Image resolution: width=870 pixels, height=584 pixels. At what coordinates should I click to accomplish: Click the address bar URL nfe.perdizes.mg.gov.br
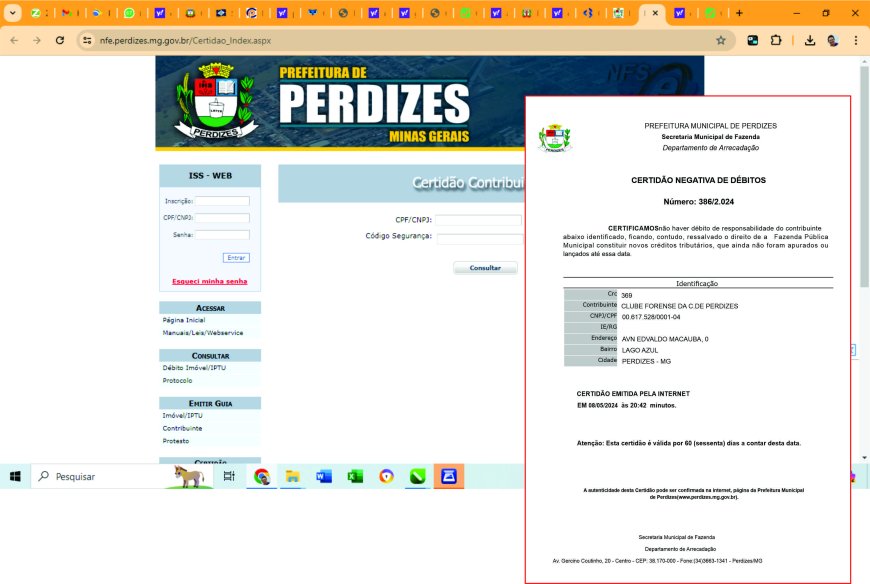[x=185, y=40]
